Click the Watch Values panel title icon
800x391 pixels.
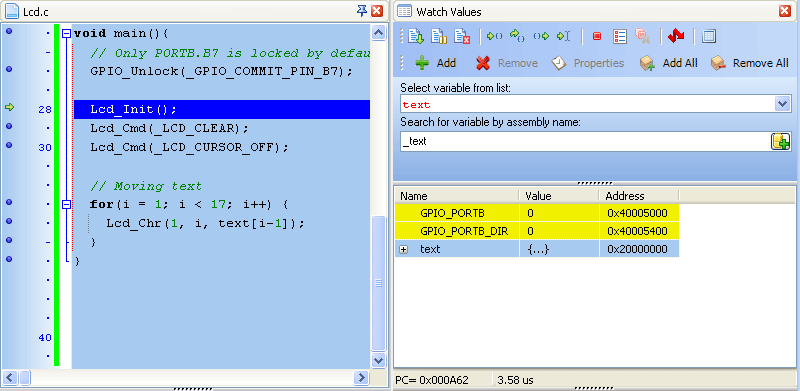click(x=405, y=11)
